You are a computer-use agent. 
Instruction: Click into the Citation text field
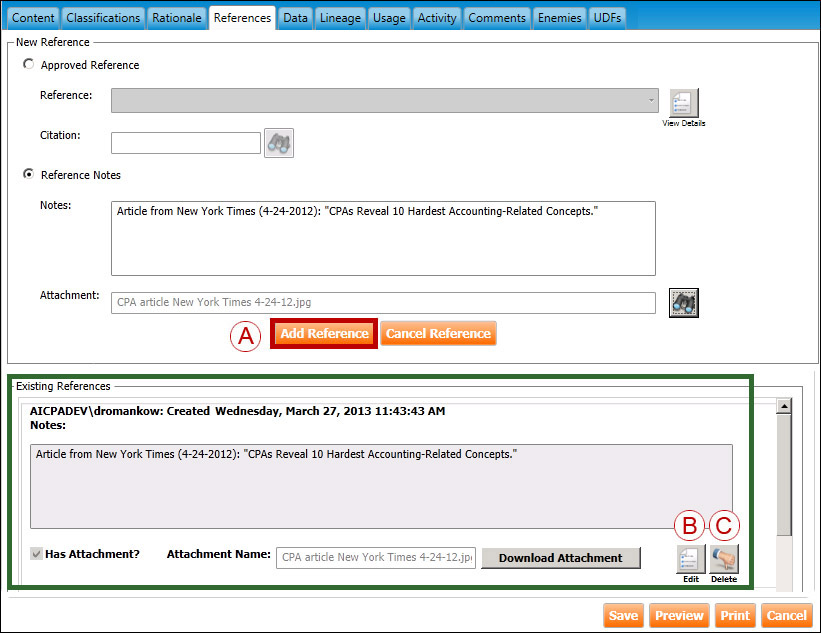click(x=186, y=143)
